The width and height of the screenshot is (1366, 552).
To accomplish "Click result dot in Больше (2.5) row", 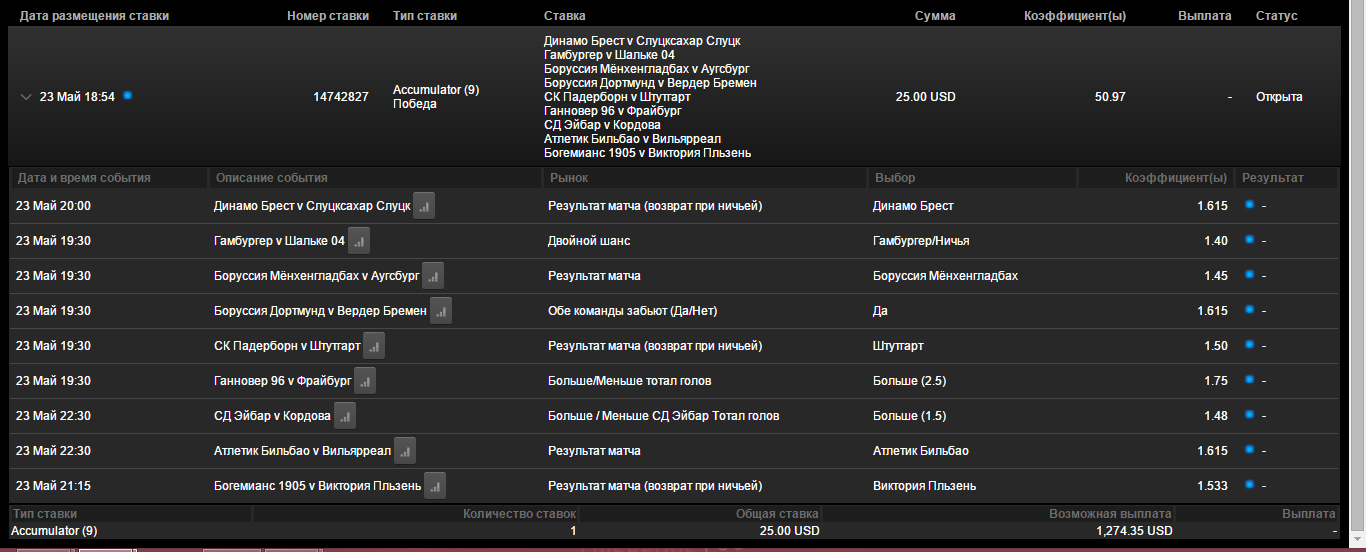I will point(1249,380).
